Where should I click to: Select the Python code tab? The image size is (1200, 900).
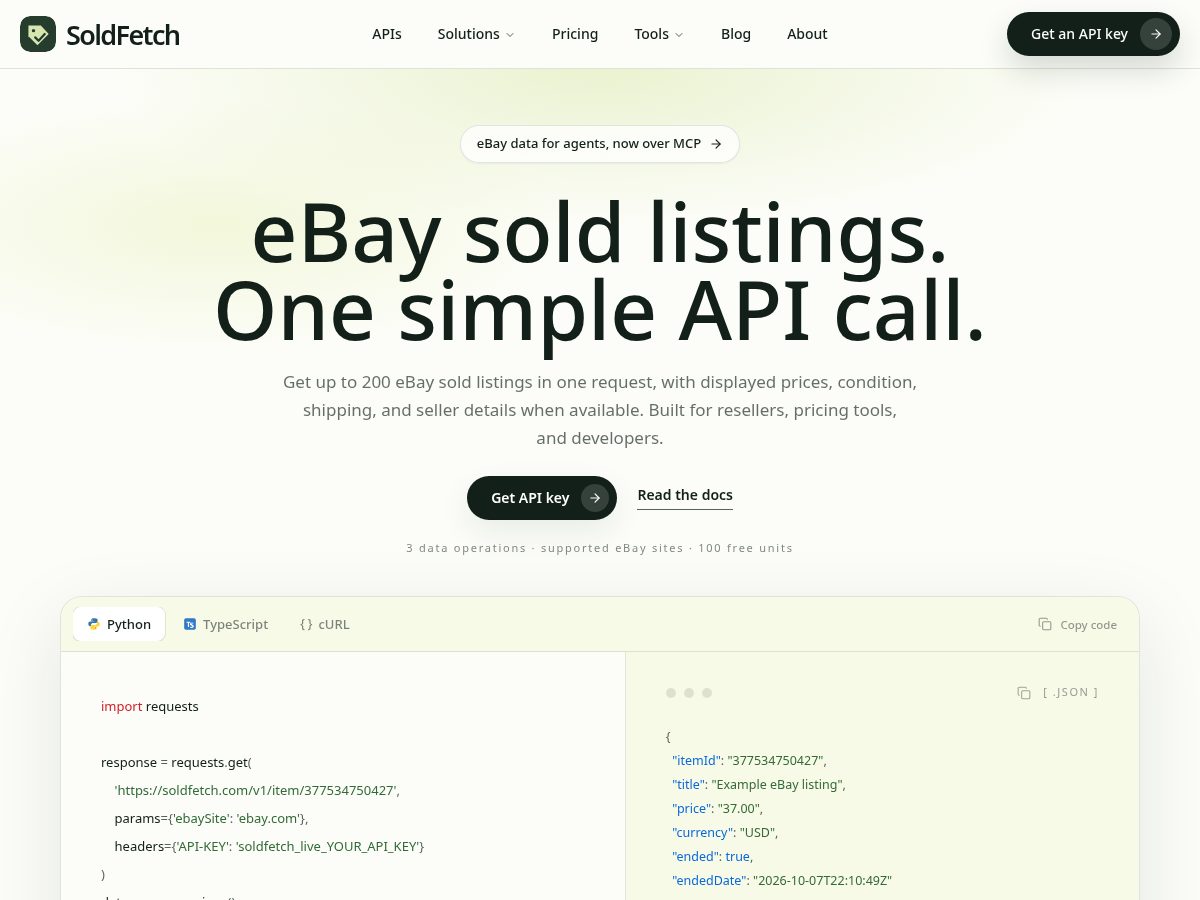point(119,624)
